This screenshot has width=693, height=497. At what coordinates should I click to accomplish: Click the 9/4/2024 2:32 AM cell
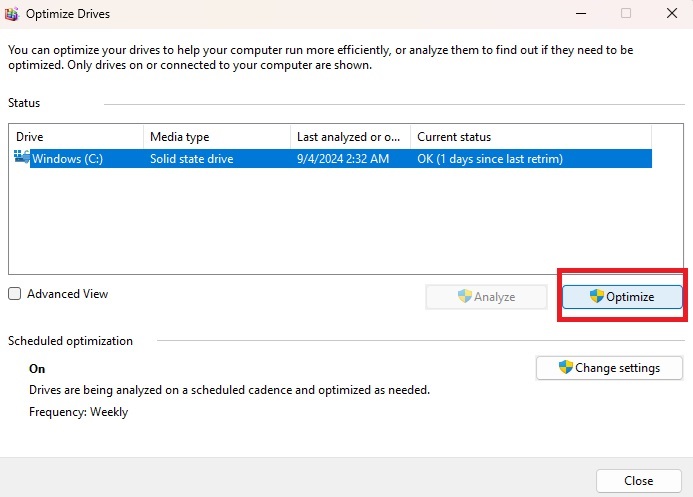click(343, 159)
